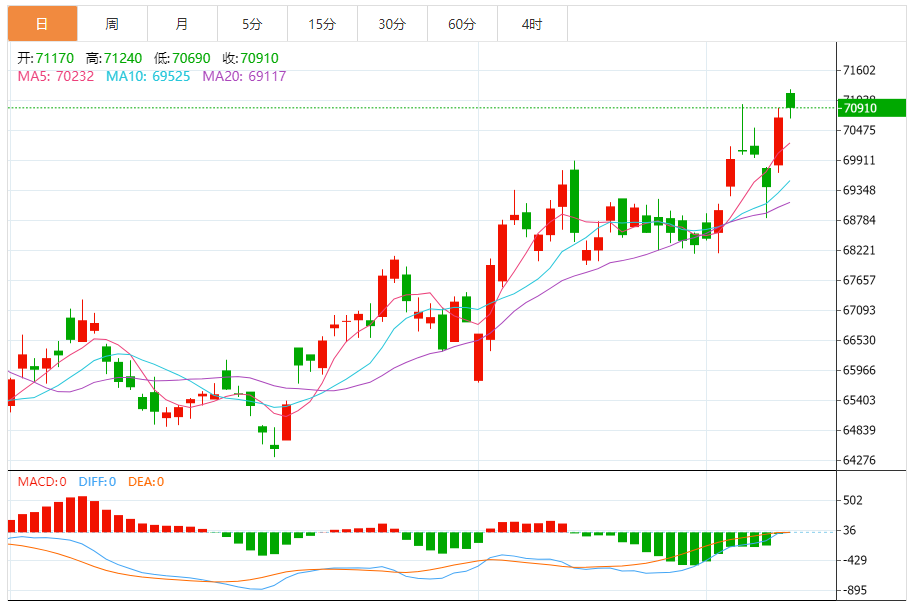Open the 15分 timeframe tab
The height and width of the screenshot is (601, 912).
coord(322,24)
